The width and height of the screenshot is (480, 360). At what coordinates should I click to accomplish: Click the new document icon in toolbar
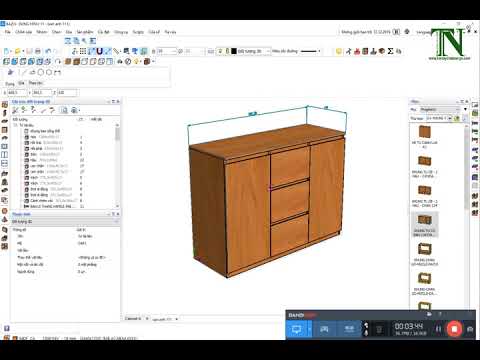(x=7, y=51)
